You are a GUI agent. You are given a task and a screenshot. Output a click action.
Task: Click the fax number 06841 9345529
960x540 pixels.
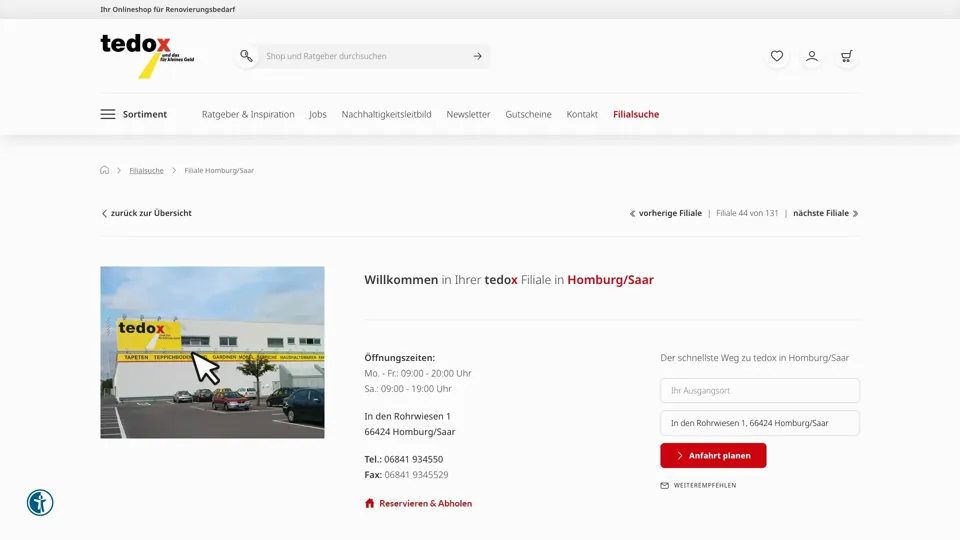point(416,474)
